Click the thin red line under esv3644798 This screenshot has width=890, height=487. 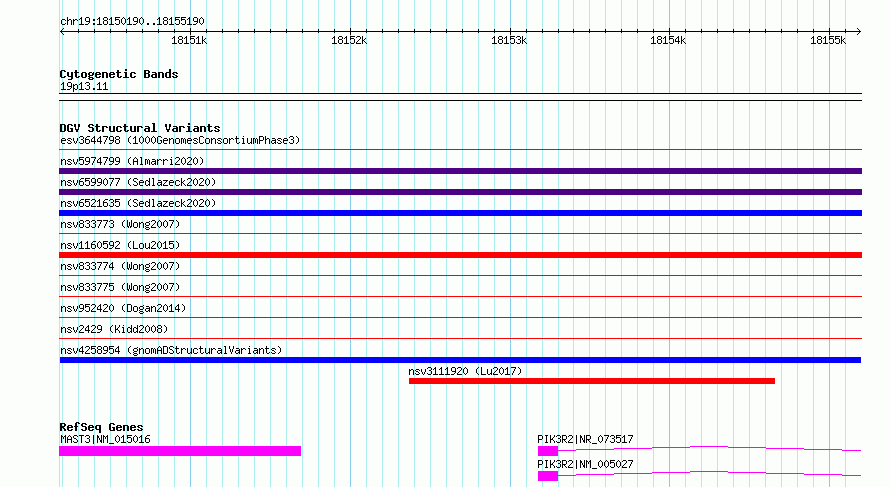point(460,150)
